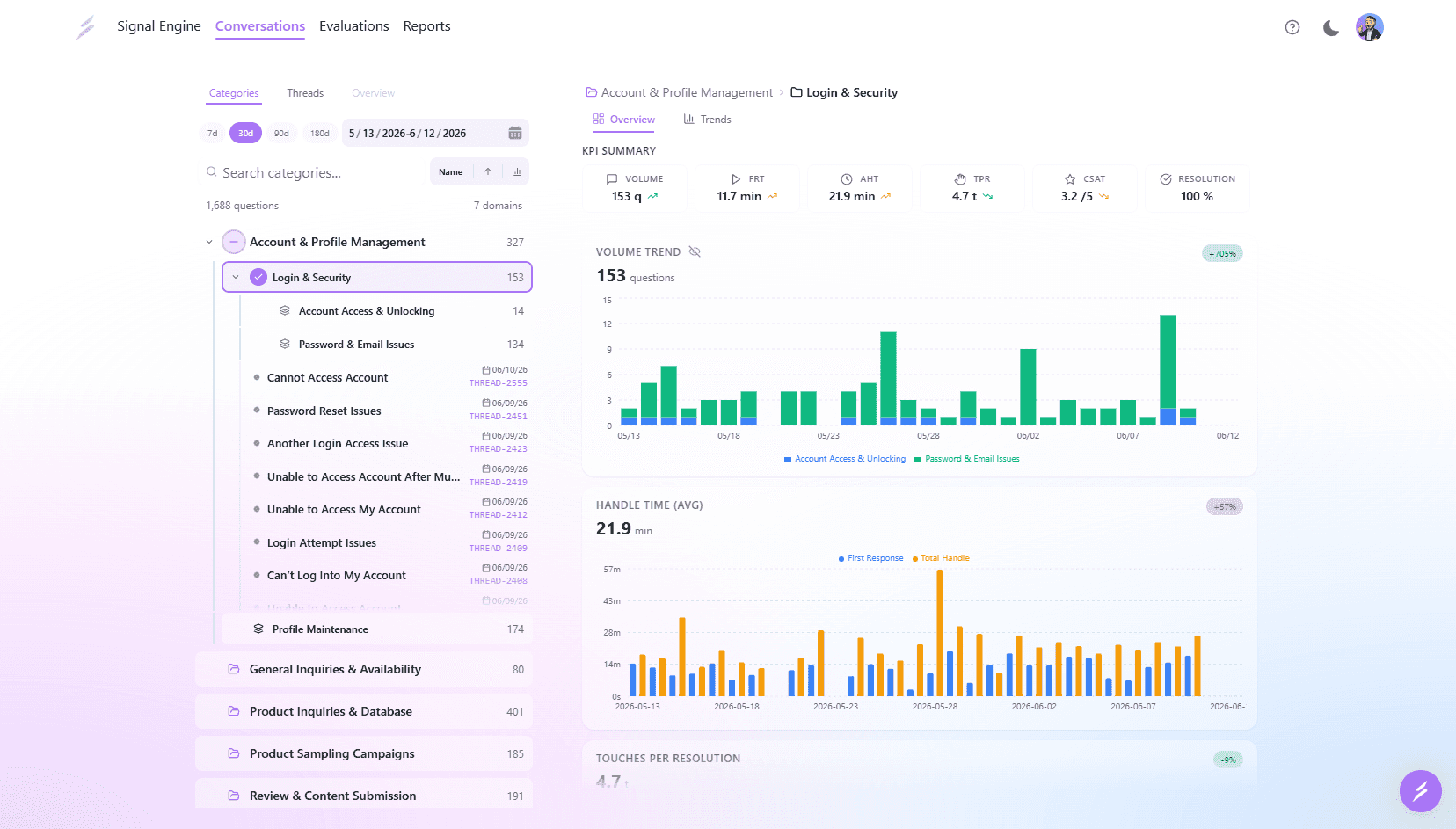Open the date range calendar icon
The height and width of the screenshot is (829, 1456).
(x=515, y=134)
